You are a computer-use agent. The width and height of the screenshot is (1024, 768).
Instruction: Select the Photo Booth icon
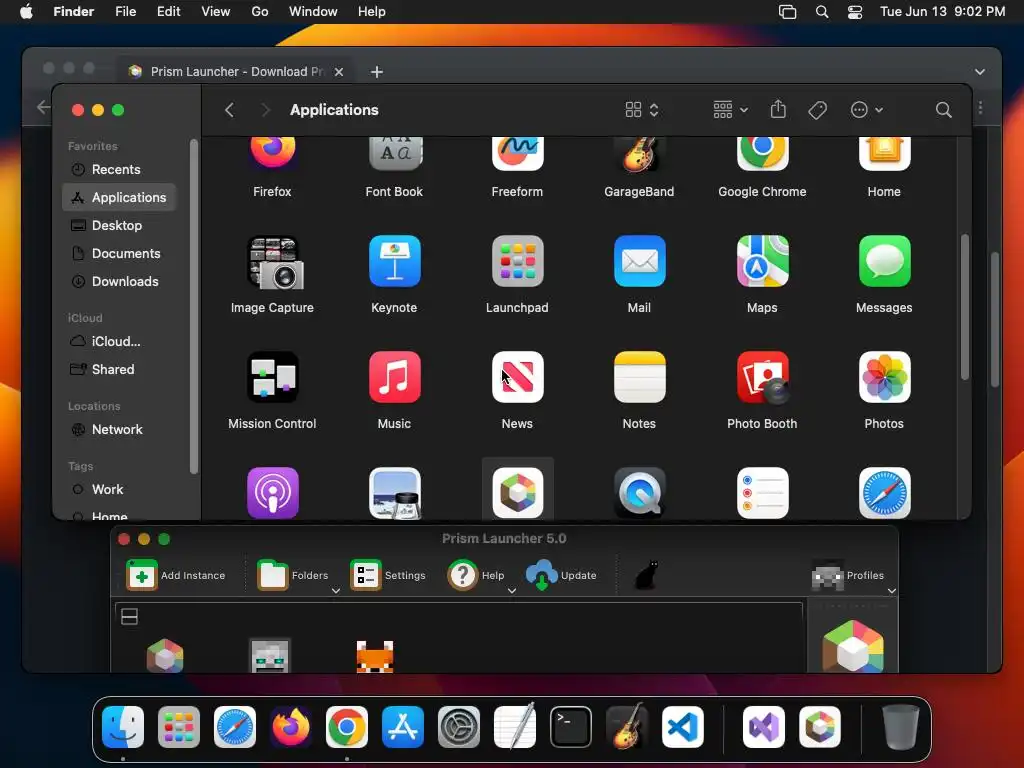(x=762, y=377)
